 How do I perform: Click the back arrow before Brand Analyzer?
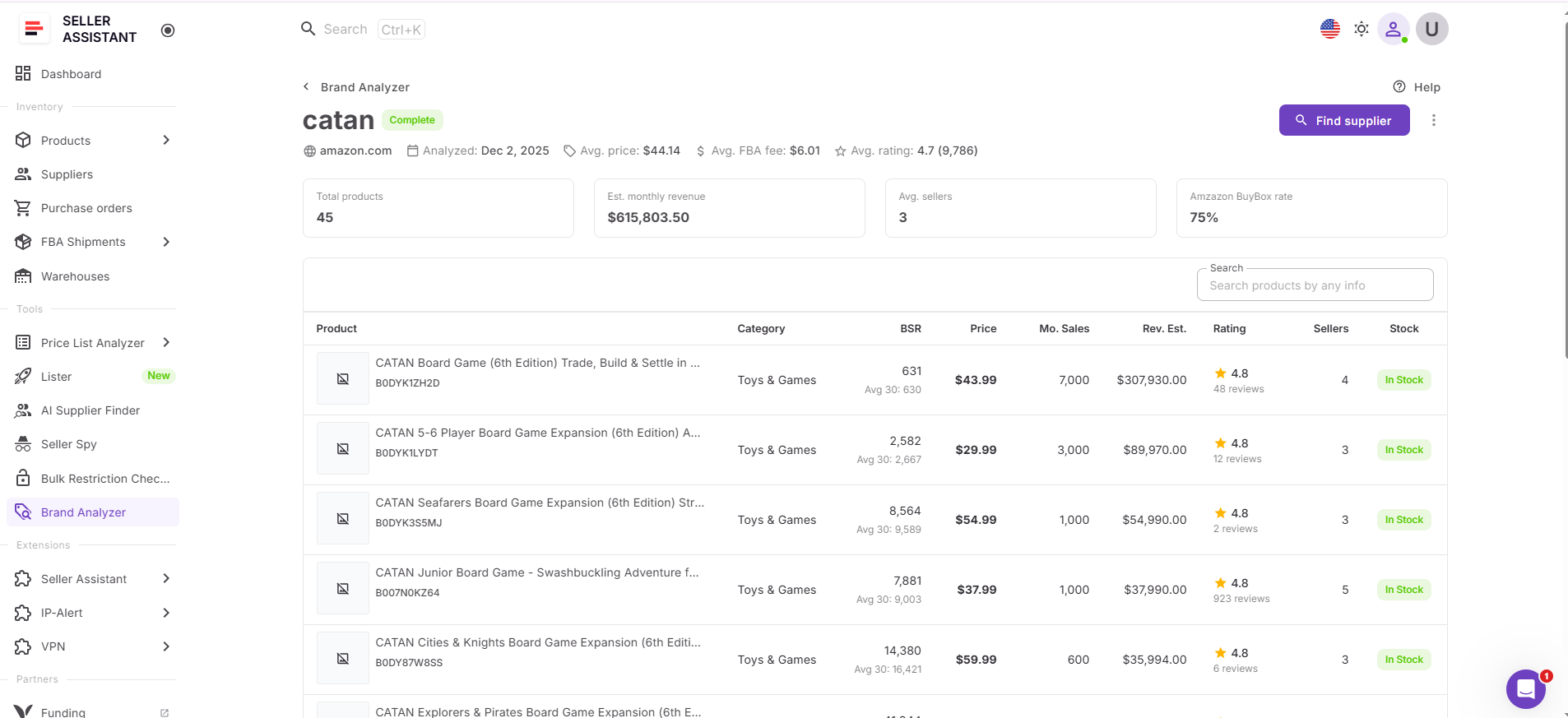click(306, 86)
